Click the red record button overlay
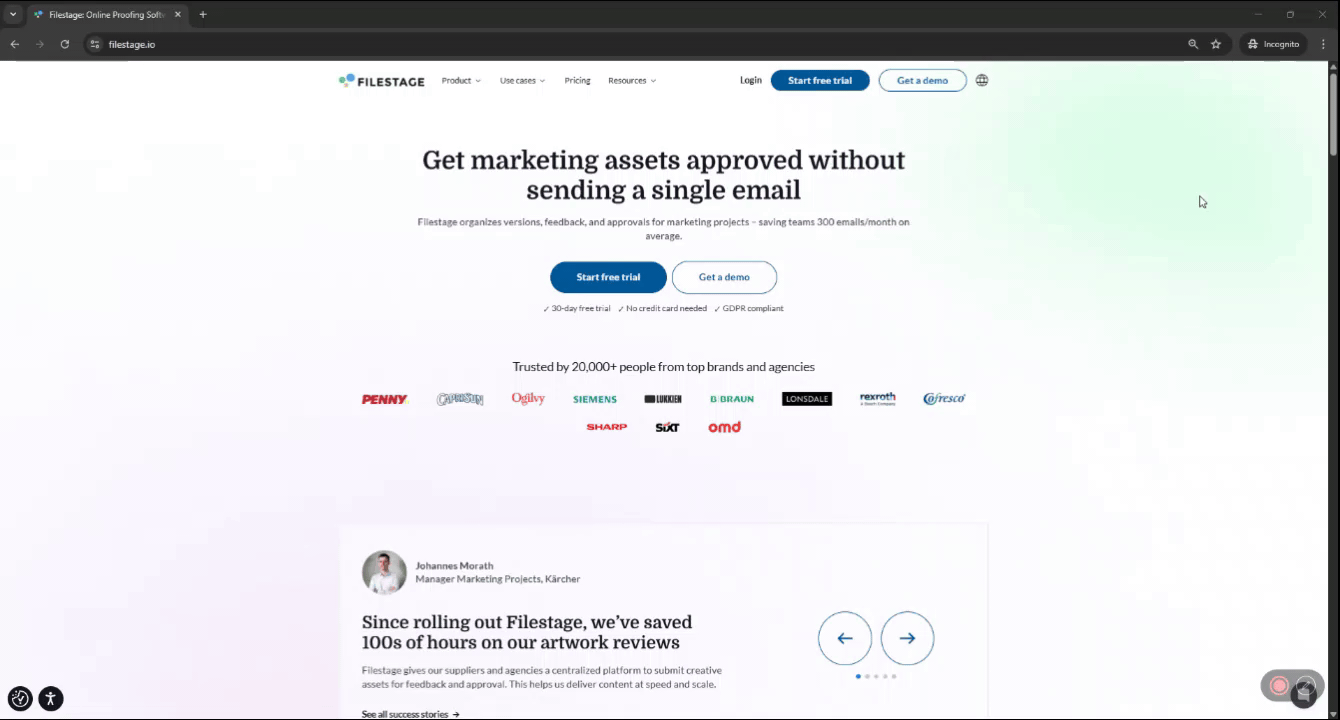The height and width of the screenshot is (720, 1340). click(x=1279, y=685)
